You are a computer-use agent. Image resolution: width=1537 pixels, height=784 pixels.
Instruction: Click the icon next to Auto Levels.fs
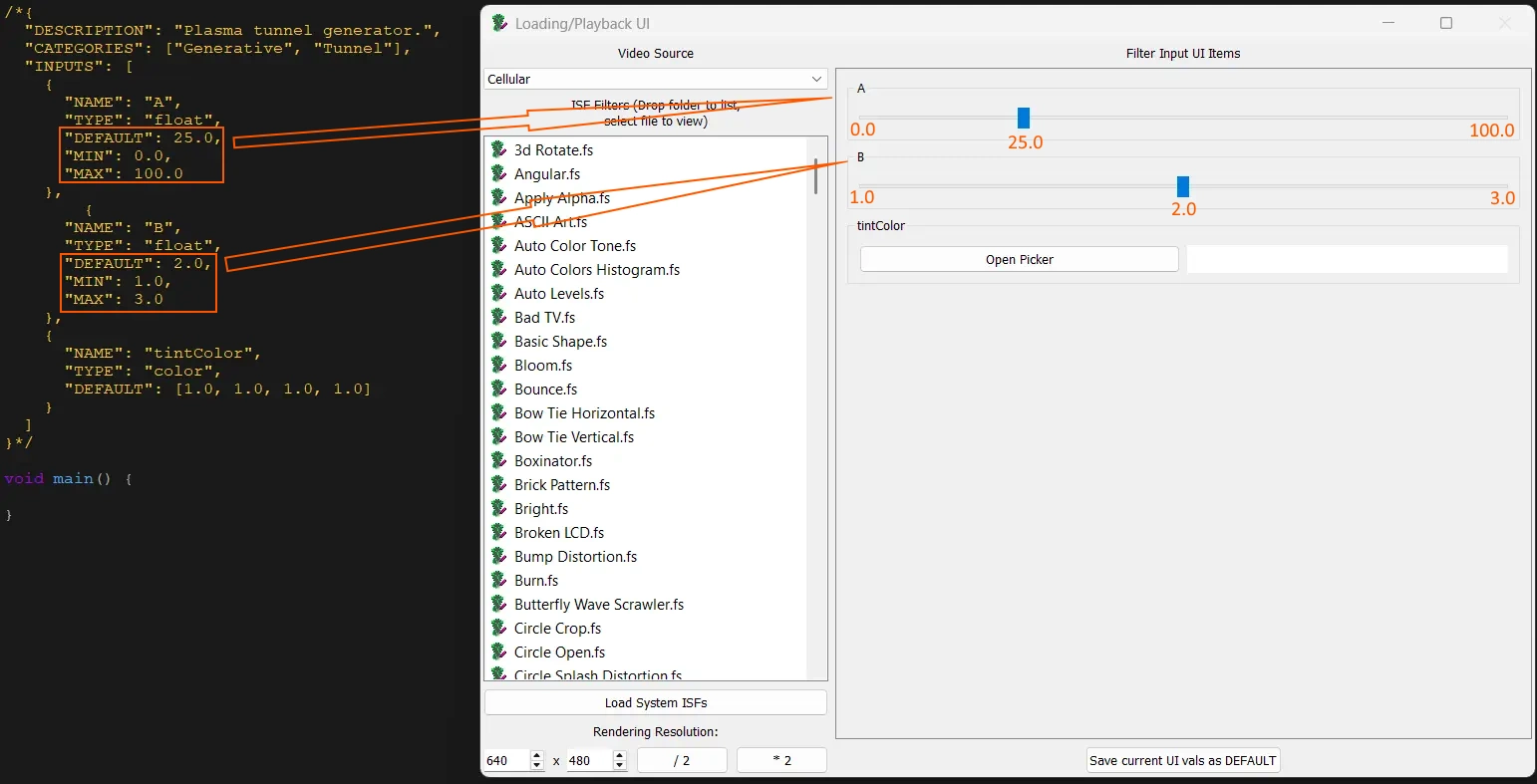coord(499,293)
